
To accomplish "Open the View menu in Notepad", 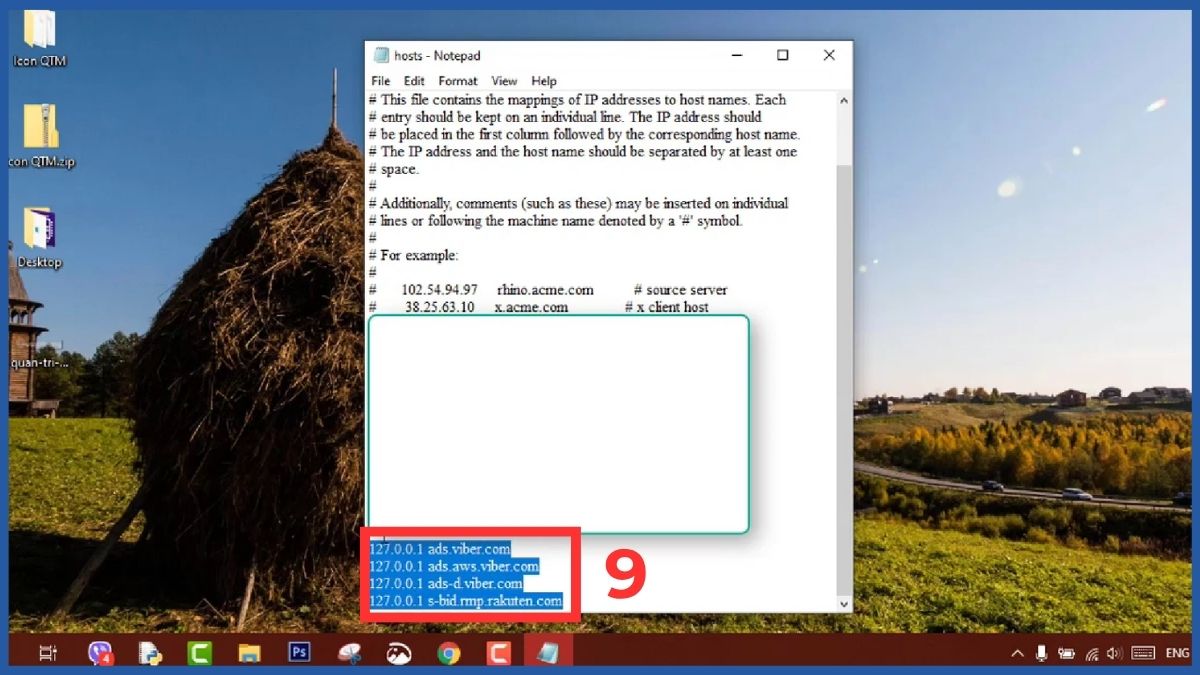I will click(504, 81).
